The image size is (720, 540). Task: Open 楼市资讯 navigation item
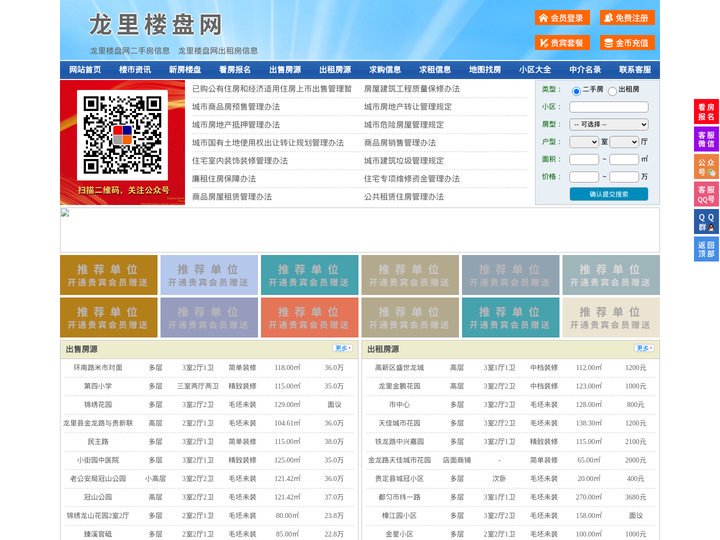point(135,70)
